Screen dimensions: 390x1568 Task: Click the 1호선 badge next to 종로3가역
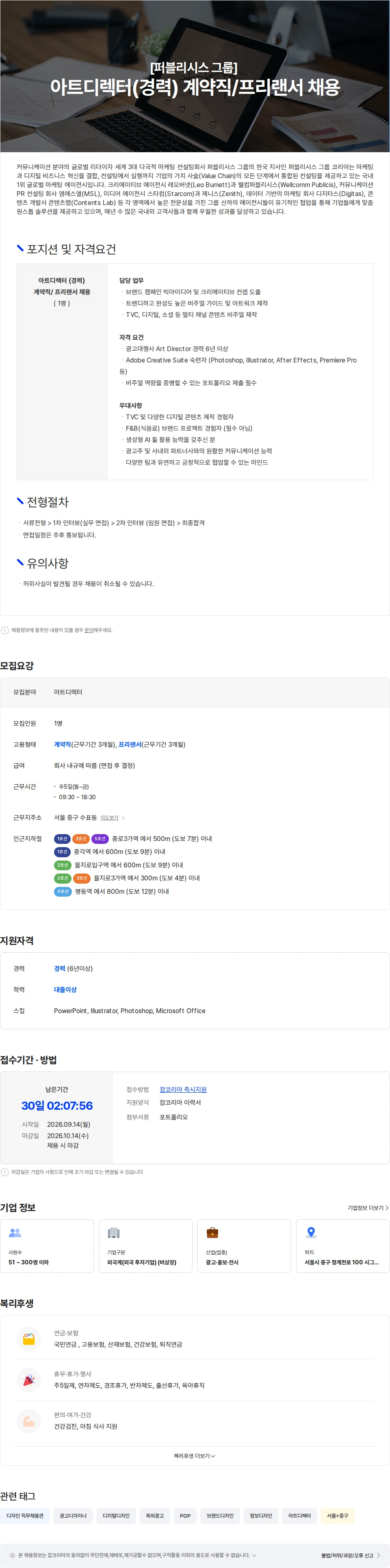[62, 839]
